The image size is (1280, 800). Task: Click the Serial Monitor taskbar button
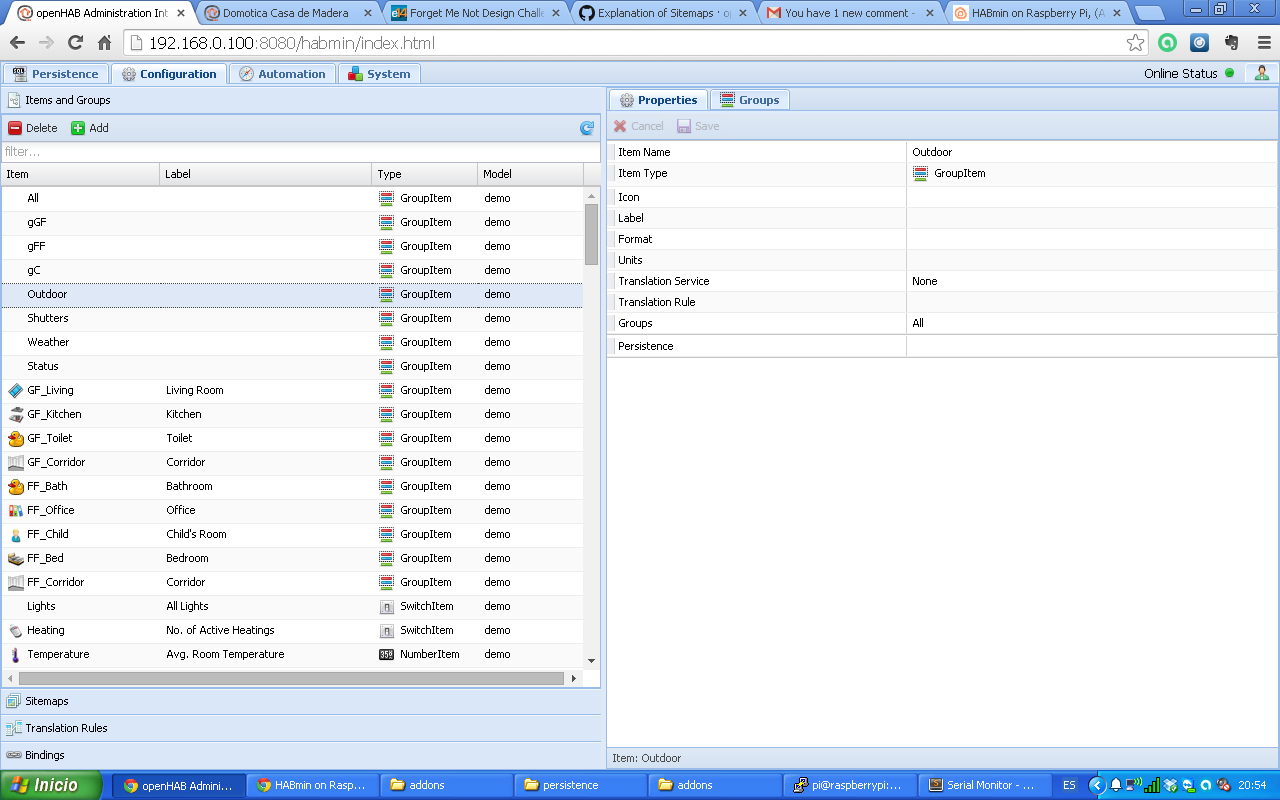click(984, 785)
